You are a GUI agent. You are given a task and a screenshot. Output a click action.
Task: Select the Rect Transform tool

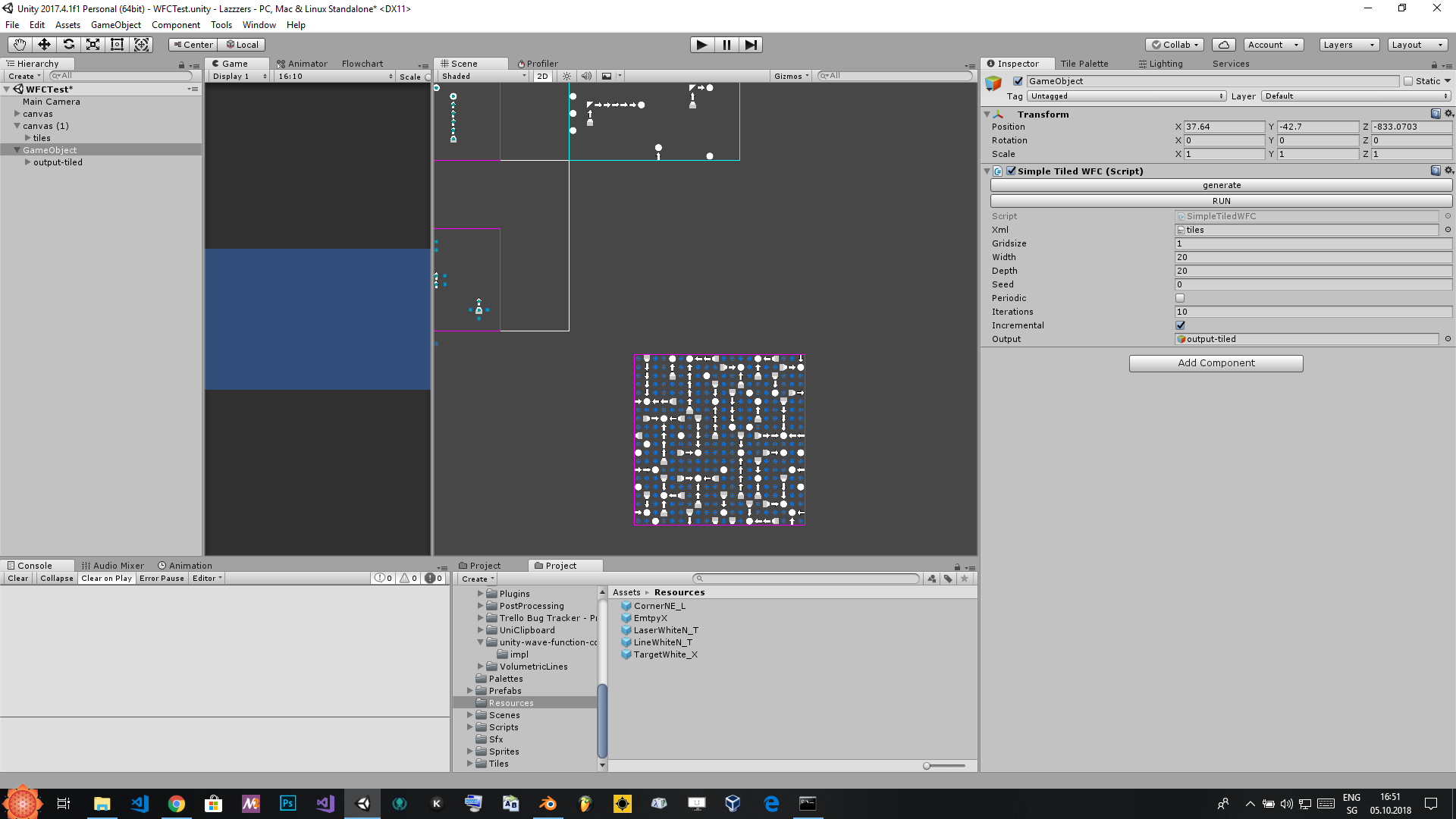(x=117, y=45)
